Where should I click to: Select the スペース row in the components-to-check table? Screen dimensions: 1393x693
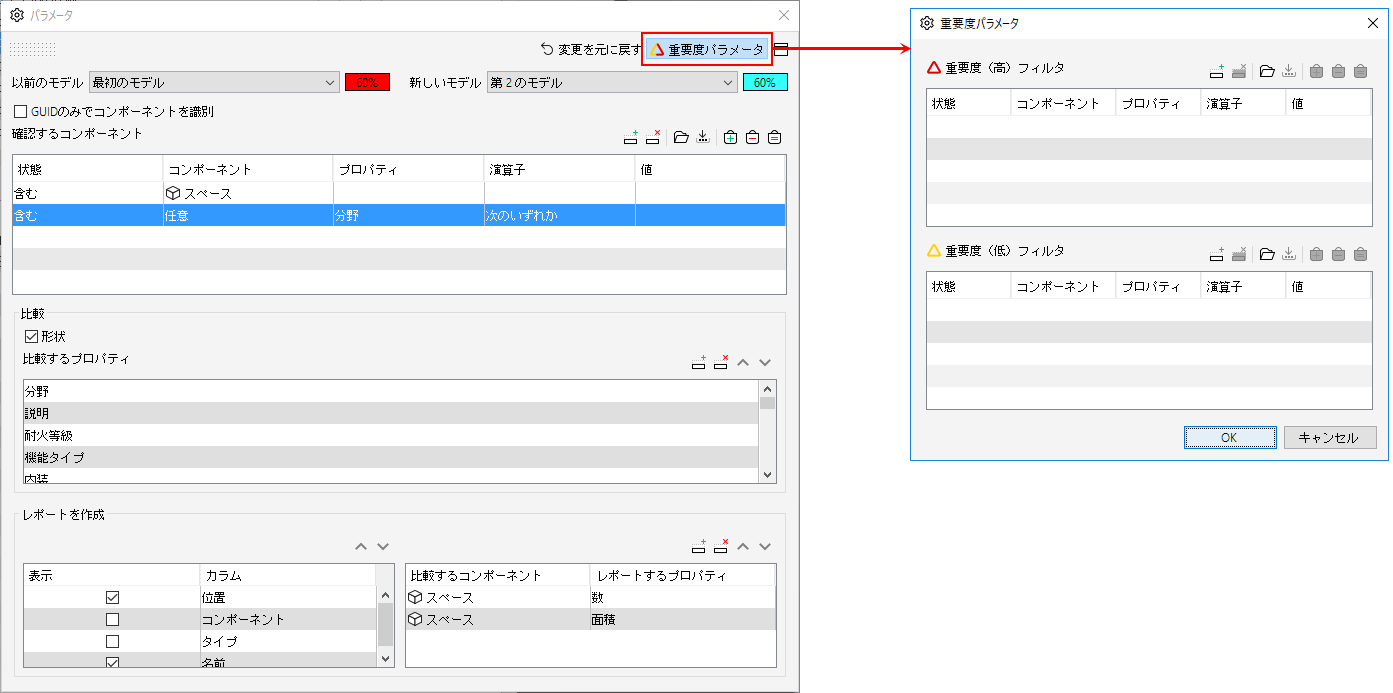coord(399,193)
